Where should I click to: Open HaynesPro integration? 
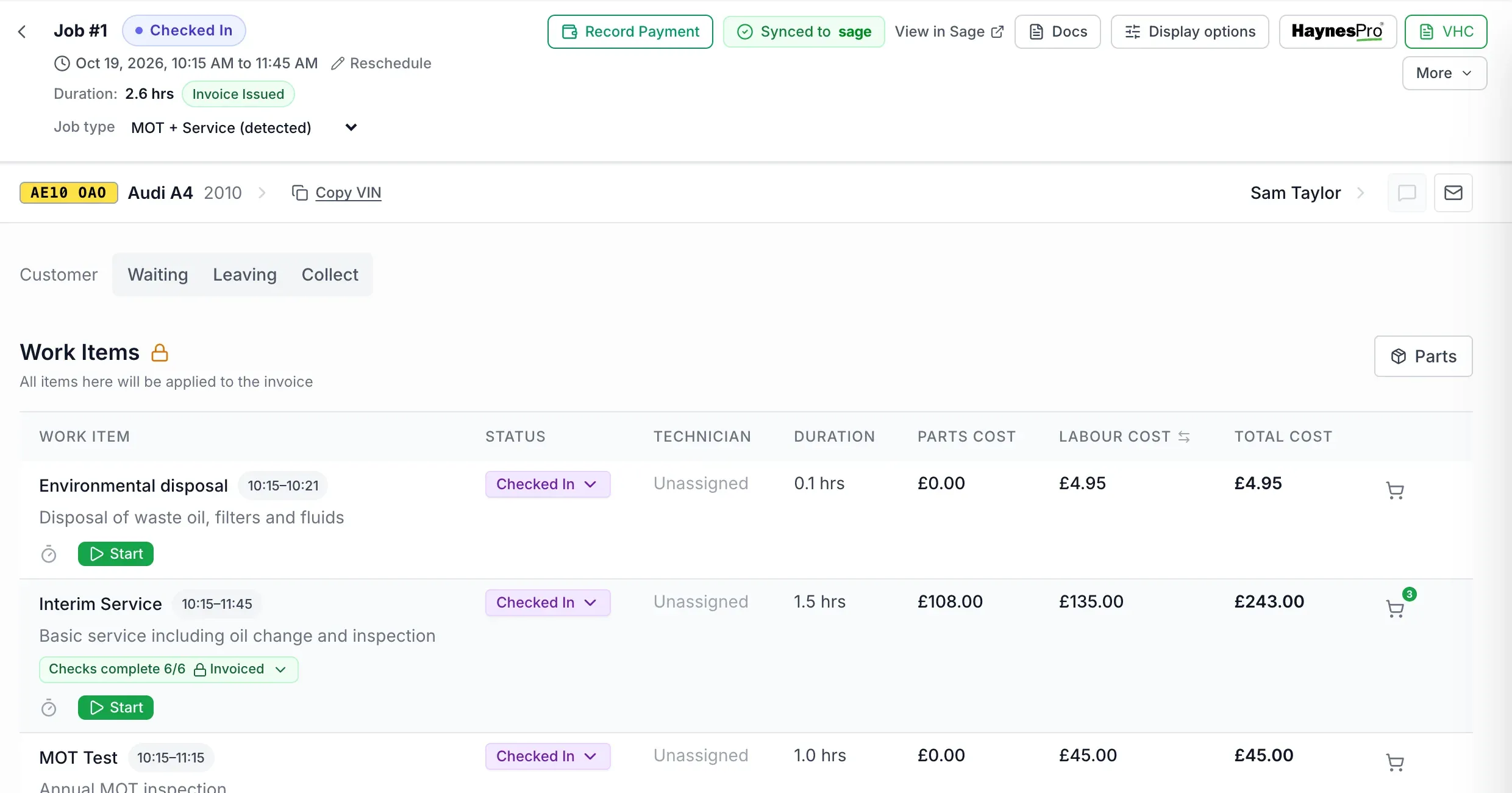point(1338,32)
